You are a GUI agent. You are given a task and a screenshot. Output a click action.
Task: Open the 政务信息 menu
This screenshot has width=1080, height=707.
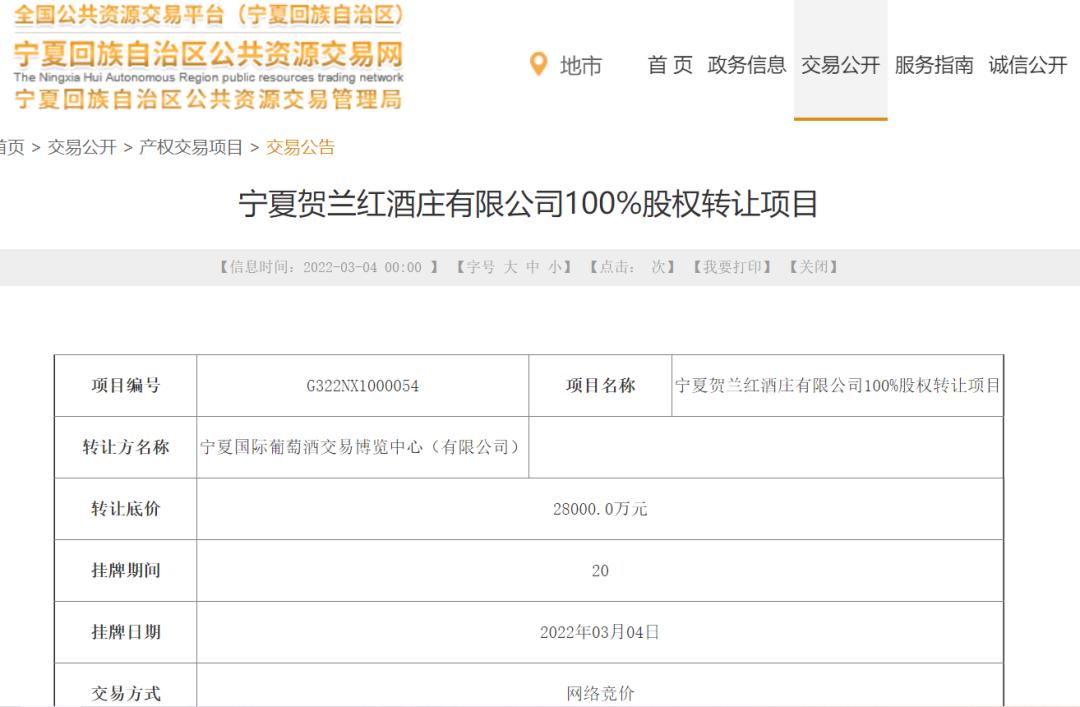(x=746, y=65)
